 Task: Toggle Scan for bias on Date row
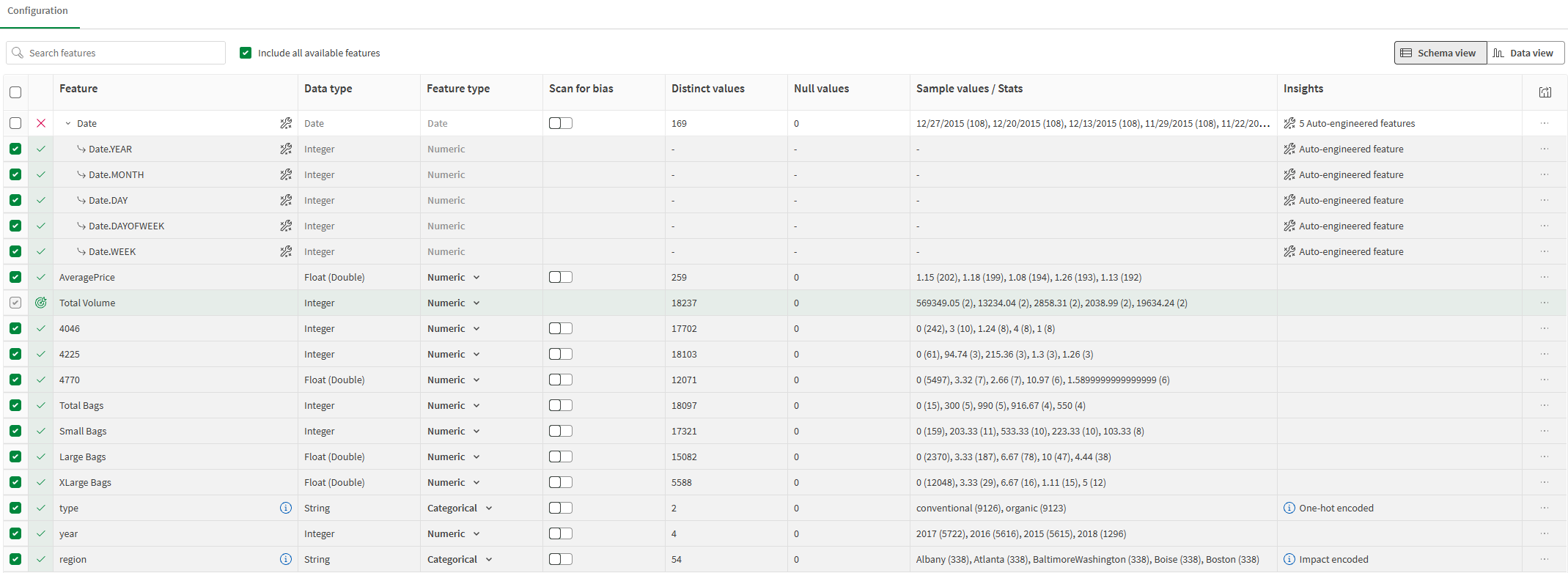561,123
